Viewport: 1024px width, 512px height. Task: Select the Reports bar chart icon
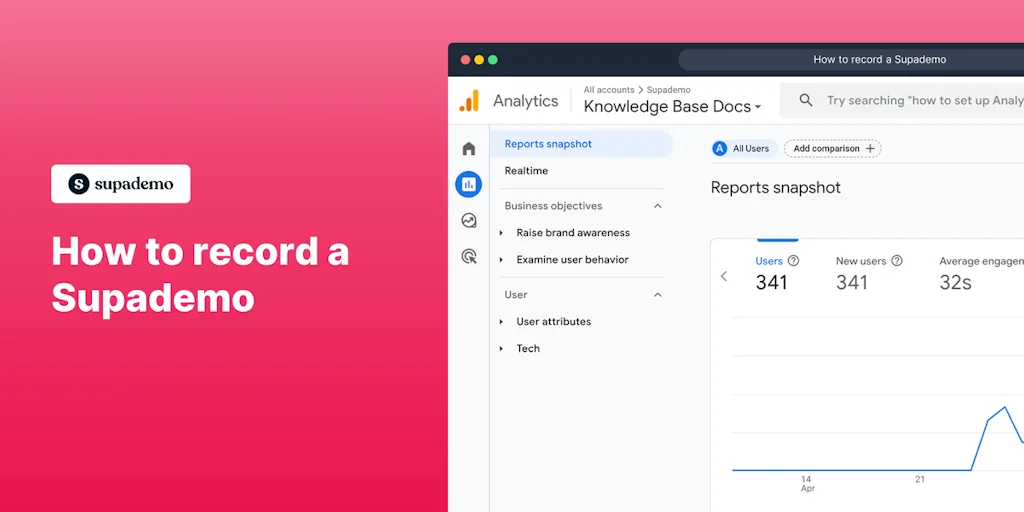(468, 184)
